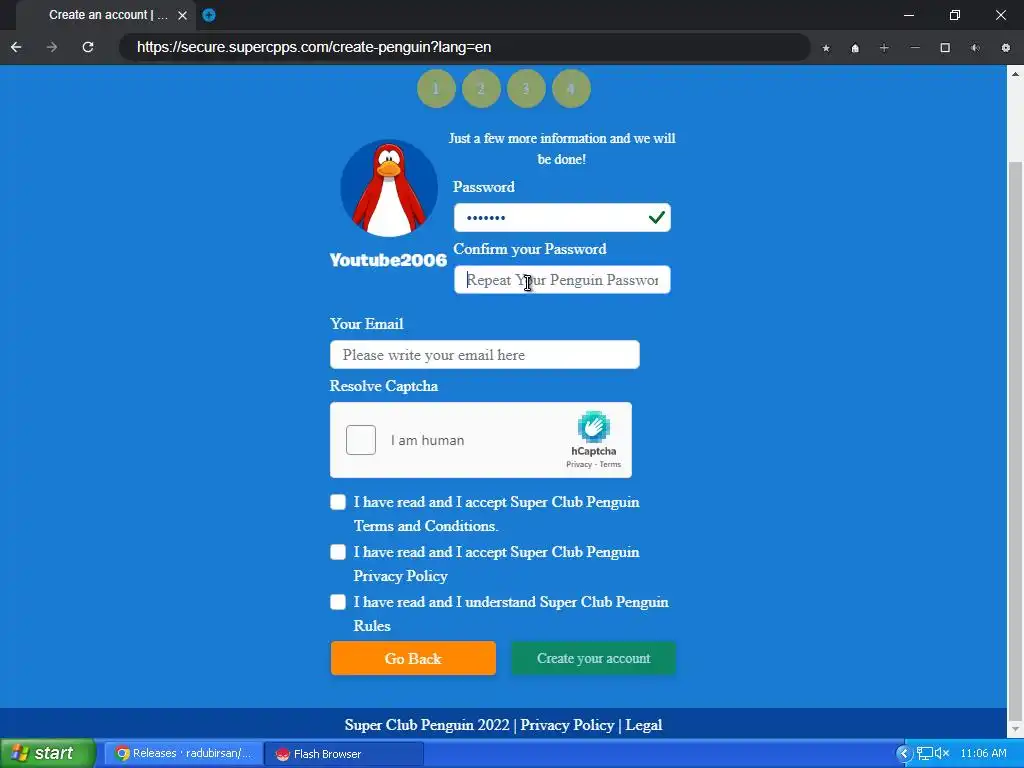
Task: Bookmark page with the star icon
Action: click(826, 48)
